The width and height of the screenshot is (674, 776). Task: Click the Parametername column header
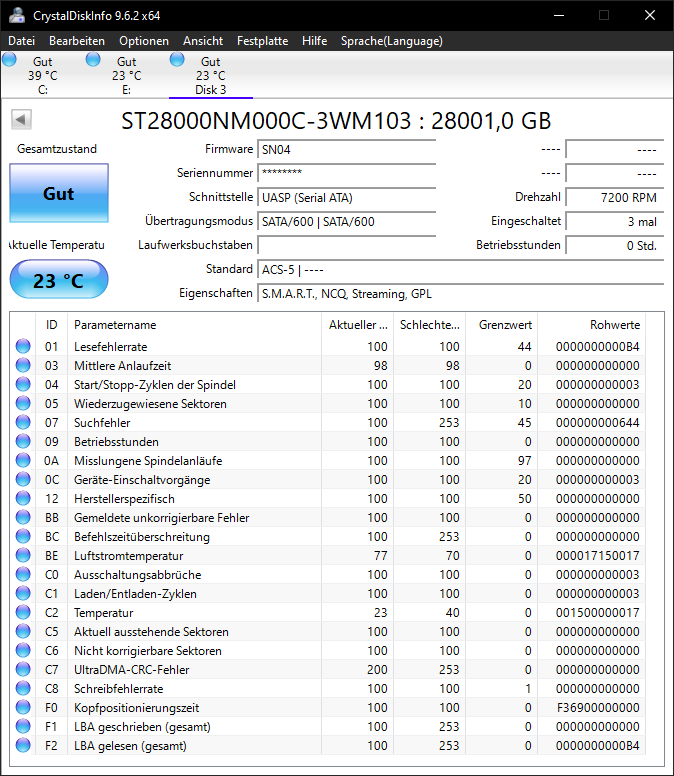point(194,325)
